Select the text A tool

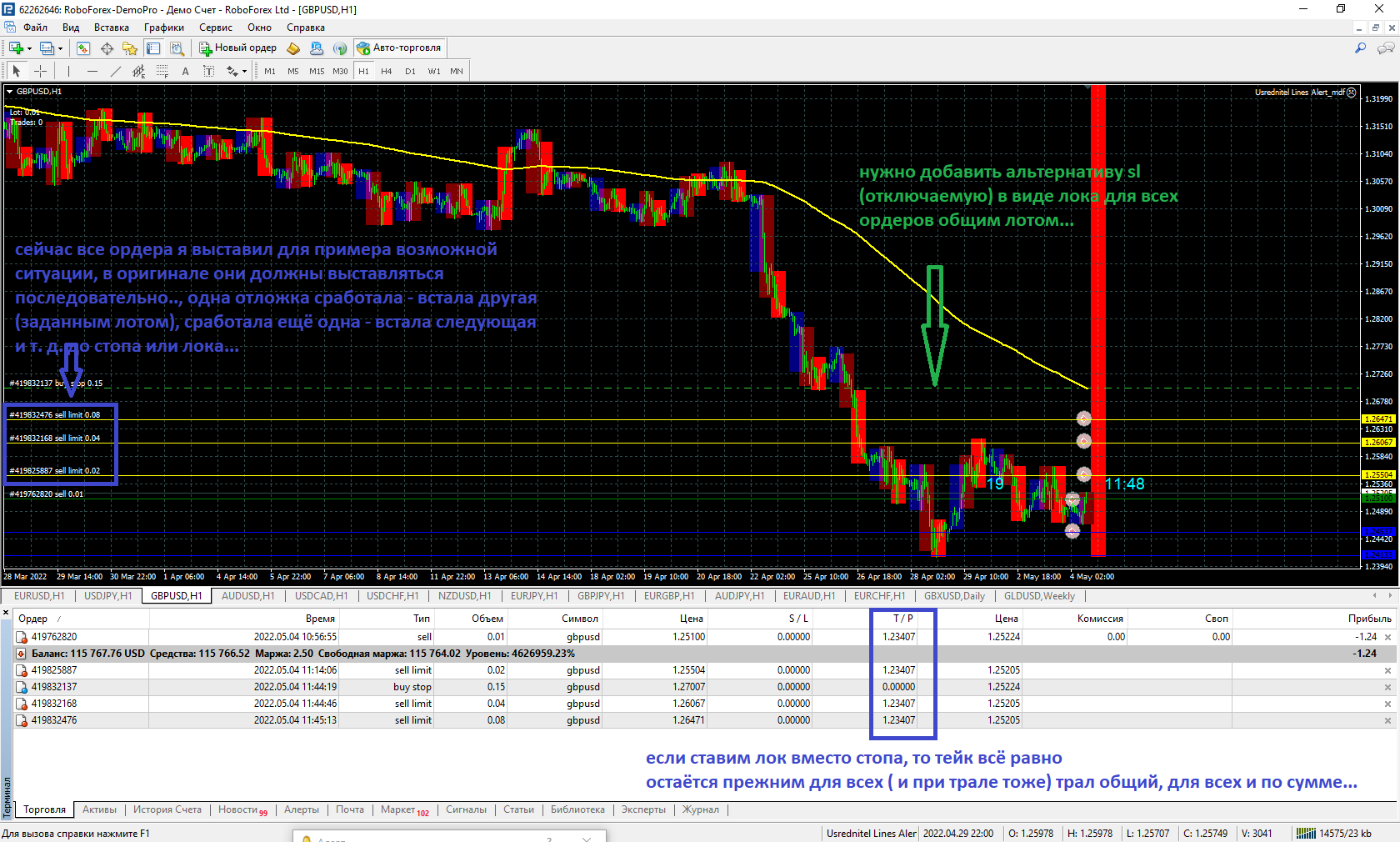click(185, 71)
